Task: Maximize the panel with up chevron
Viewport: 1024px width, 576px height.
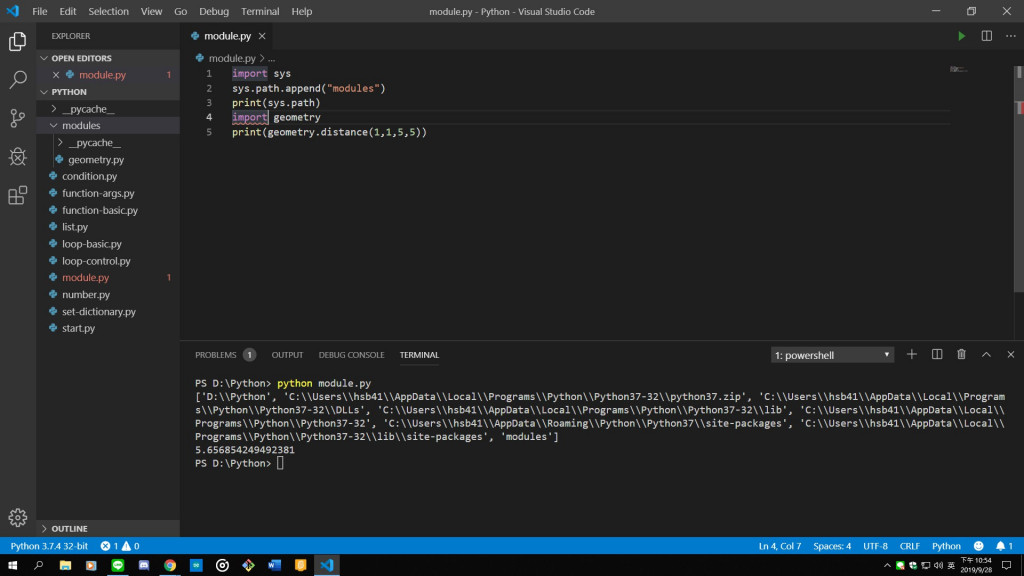Action: click(x=986, y=355)
